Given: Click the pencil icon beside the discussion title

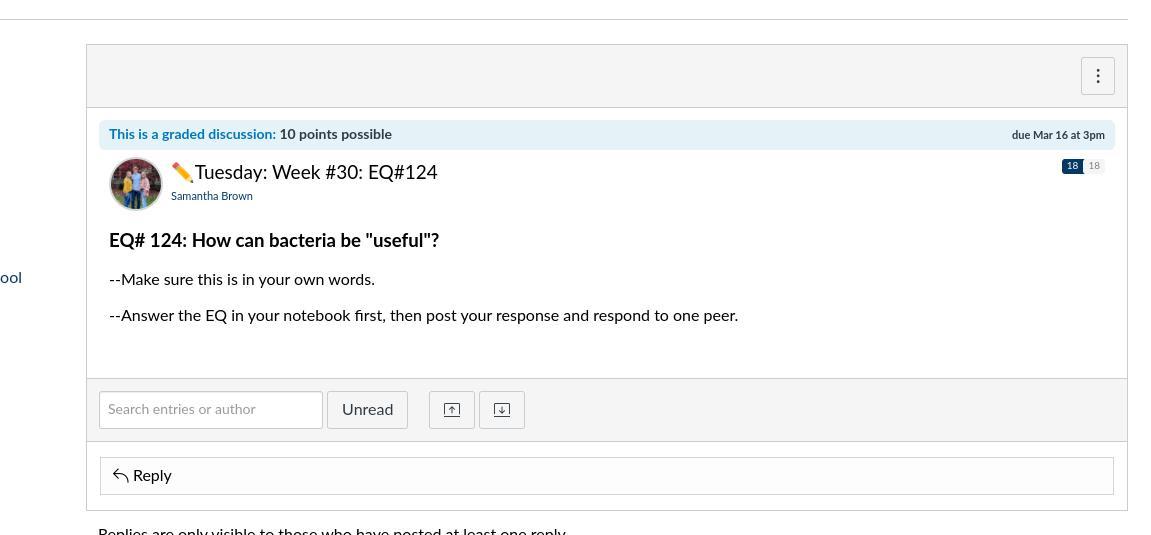Looking at the screenshot, I should 182,172.
